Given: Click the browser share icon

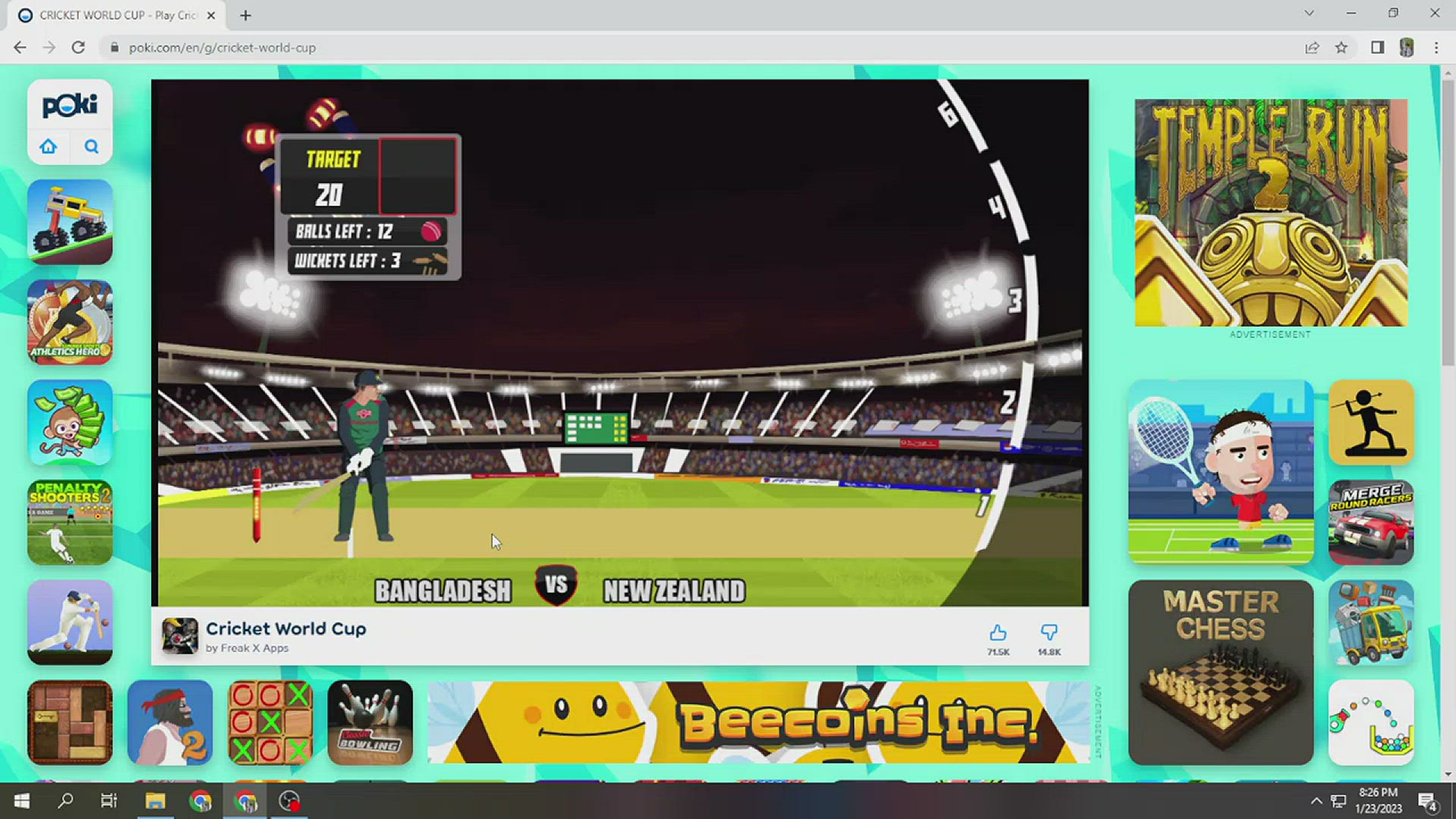Looking at the screenshot, I should coord(1312,48).
